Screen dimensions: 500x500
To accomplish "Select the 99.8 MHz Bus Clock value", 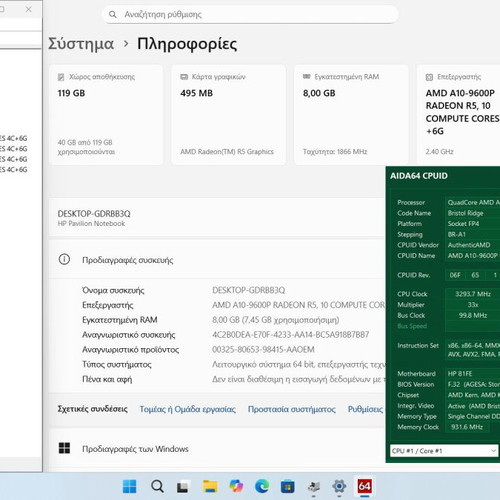I will click(473, 315).
